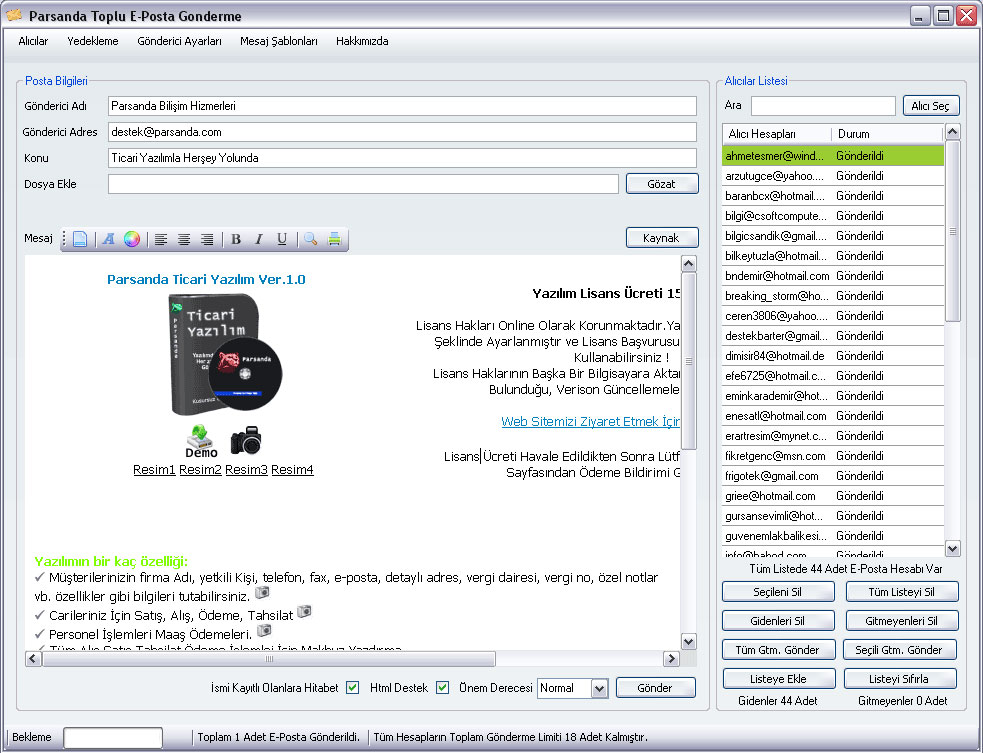Open the Yedekleme menu

pyautogui.click(x=93, y=41)
